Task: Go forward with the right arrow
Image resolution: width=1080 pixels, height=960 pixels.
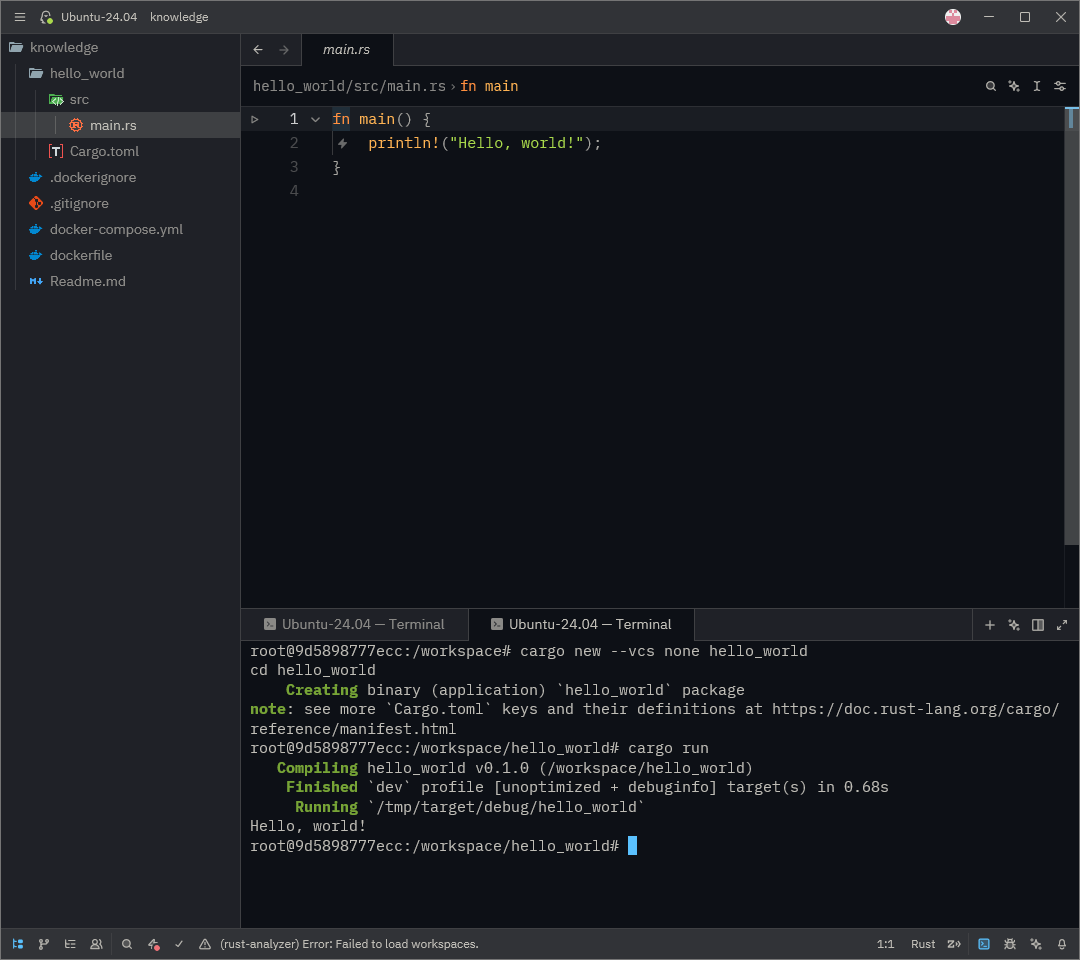Action: point(284,50)
